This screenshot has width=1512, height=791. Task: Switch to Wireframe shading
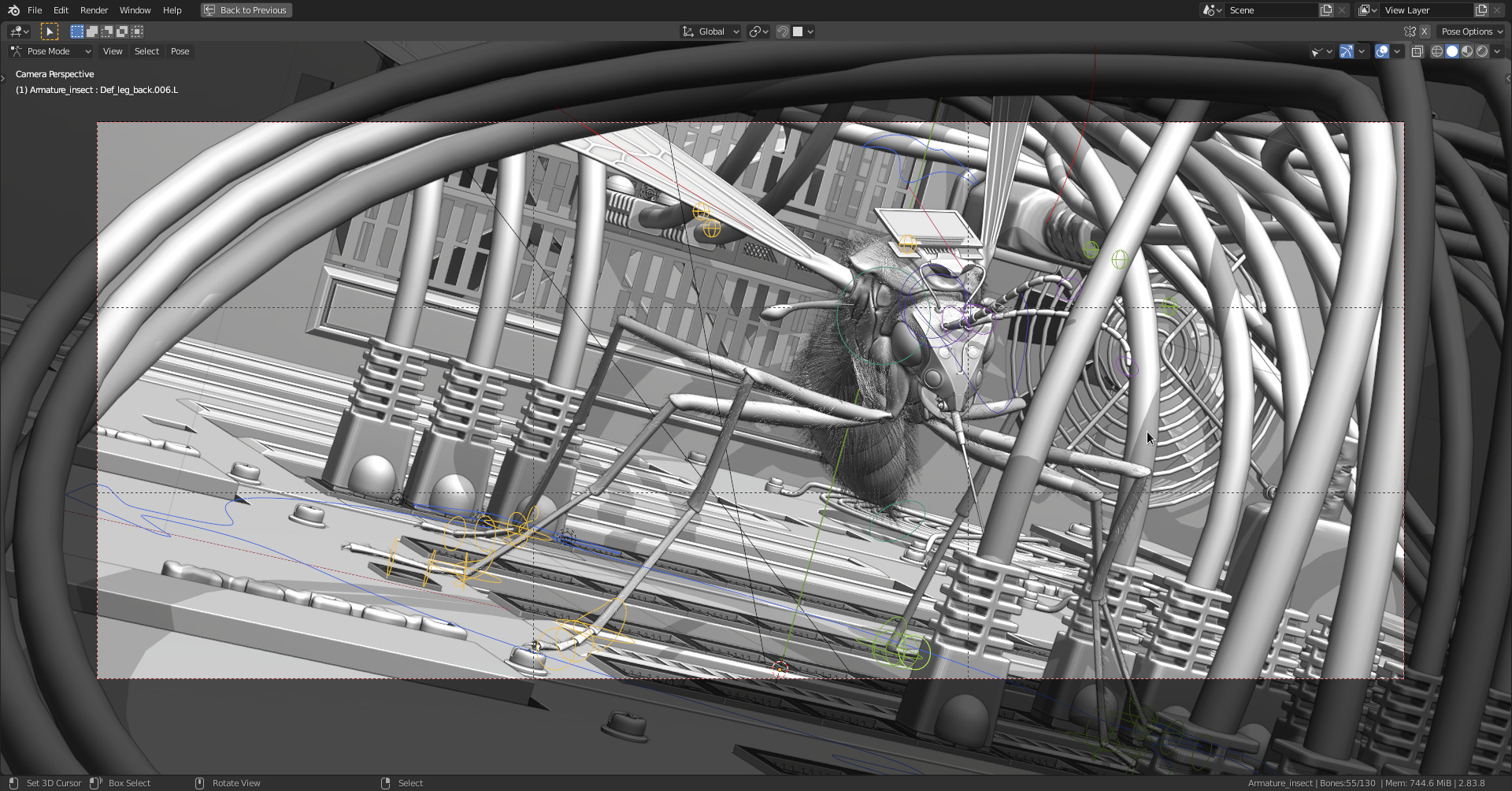tap(1437, 51)
